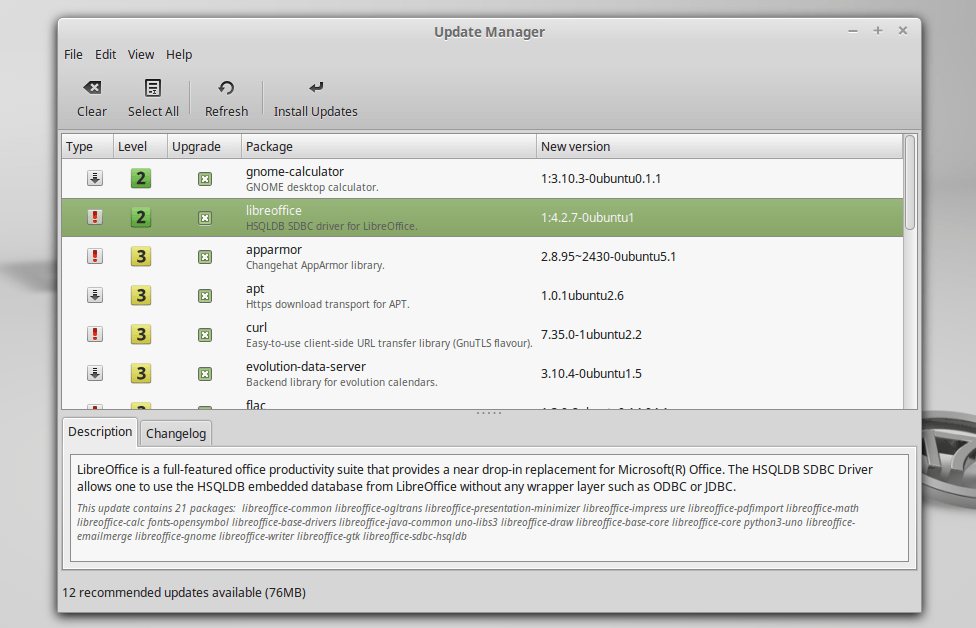The image size is (976, 628).
Task: Switch to the Changelog tab
Action: 175,433
